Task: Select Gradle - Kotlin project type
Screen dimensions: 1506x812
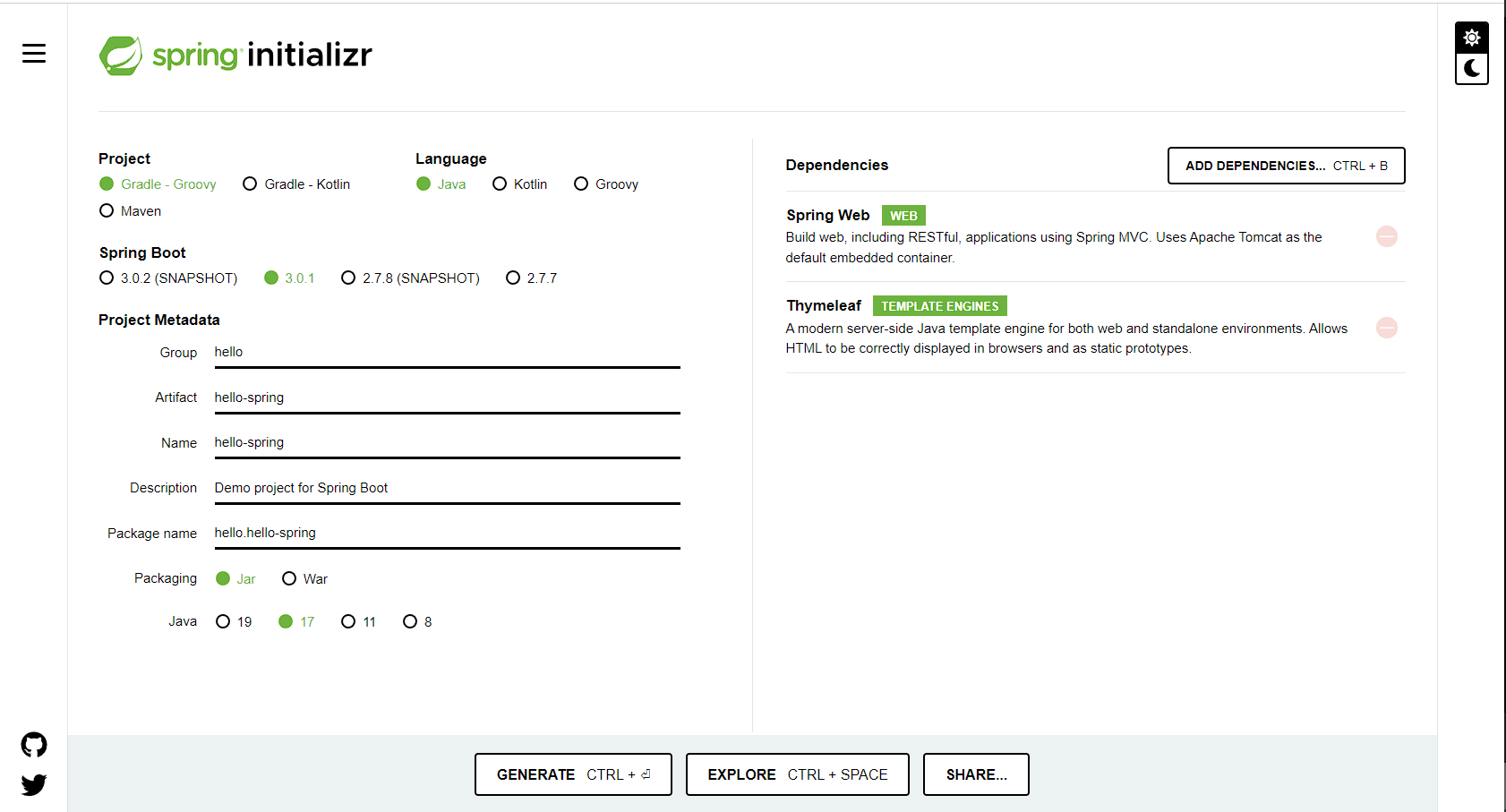Action: (x=296, y=184)
